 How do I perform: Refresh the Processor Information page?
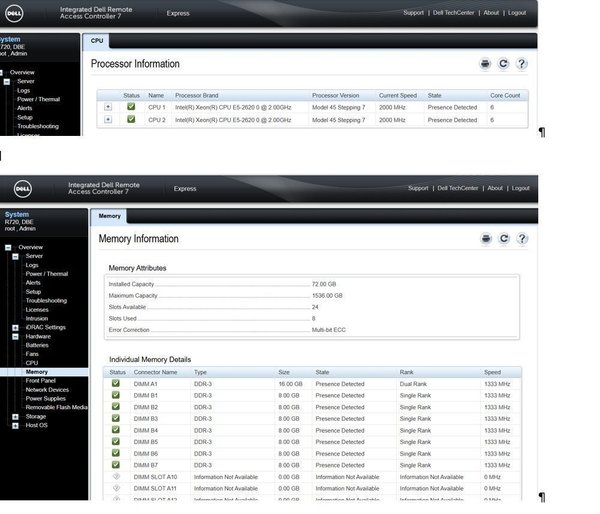[x=503, y=64]
